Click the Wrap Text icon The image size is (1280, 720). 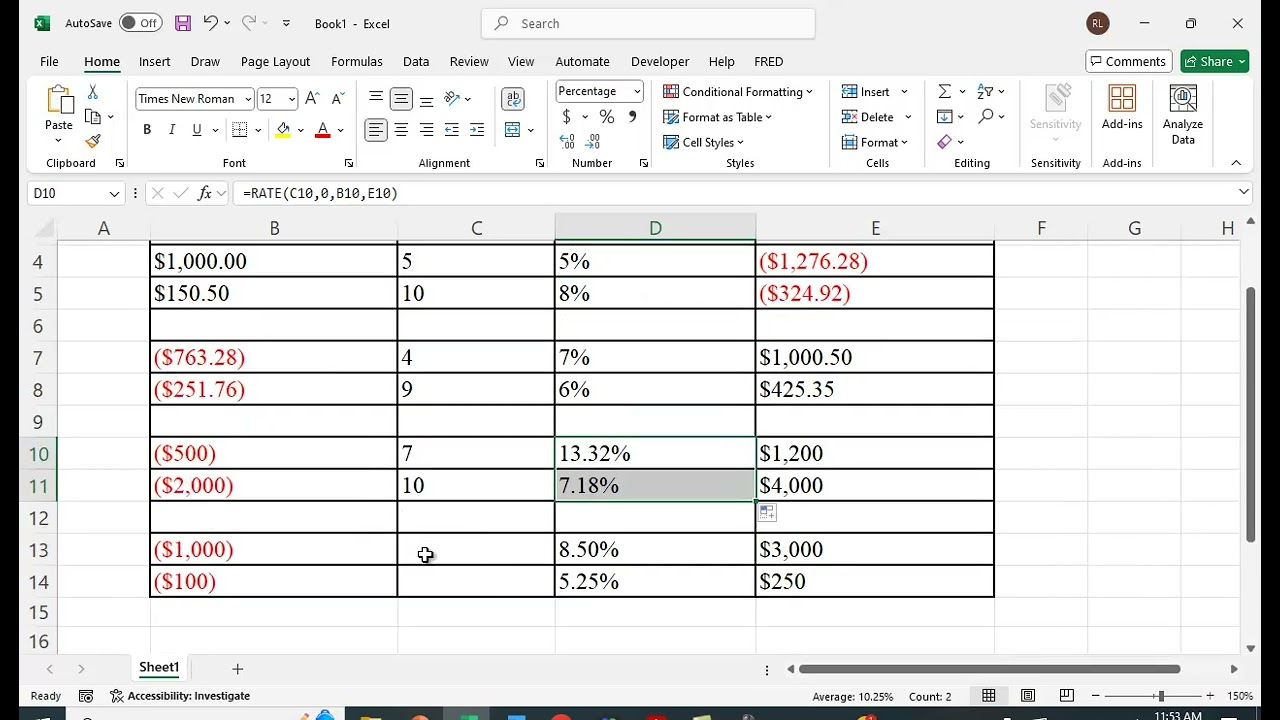click(x=513, y=98)
